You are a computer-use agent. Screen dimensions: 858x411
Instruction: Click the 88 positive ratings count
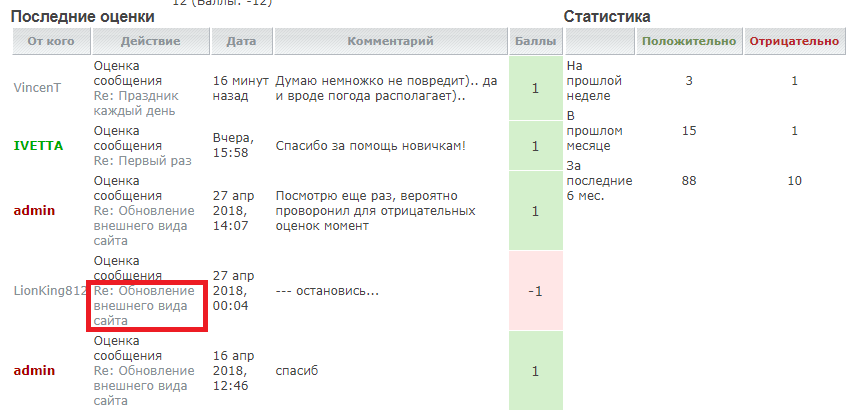(688, 180)
